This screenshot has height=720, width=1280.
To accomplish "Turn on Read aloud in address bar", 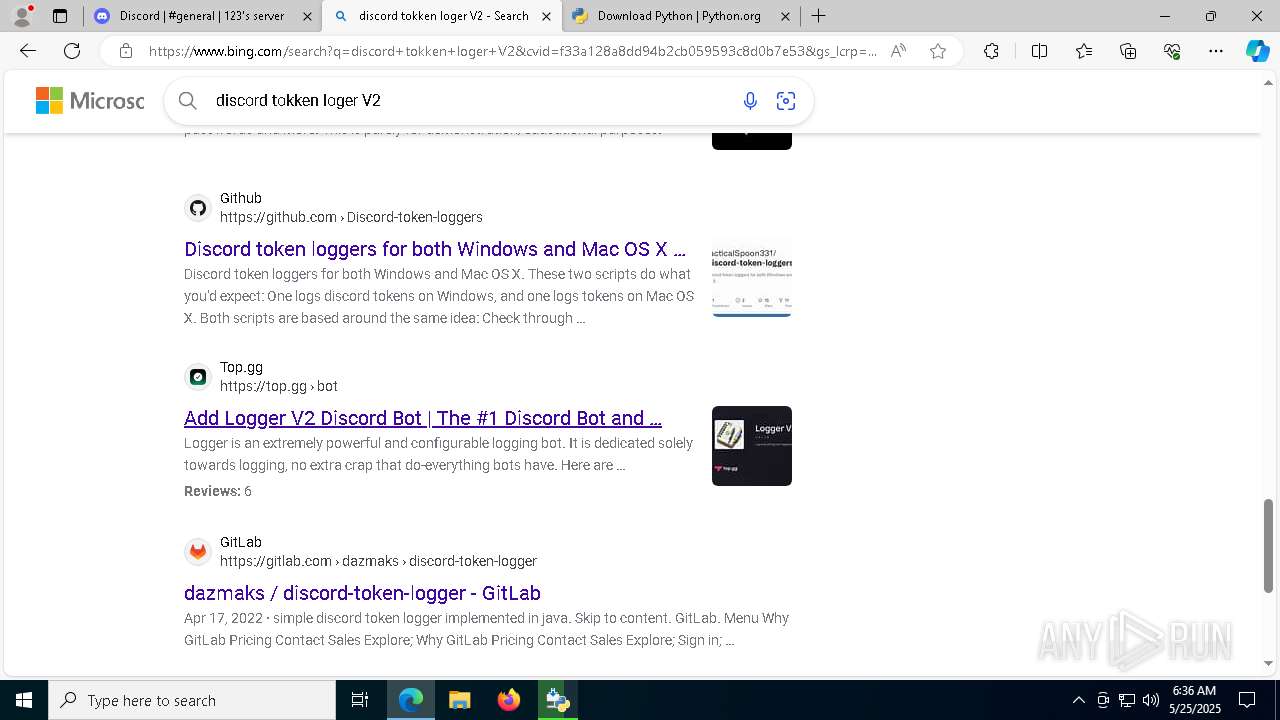I will pyautogui.click(x=898, y=51).
